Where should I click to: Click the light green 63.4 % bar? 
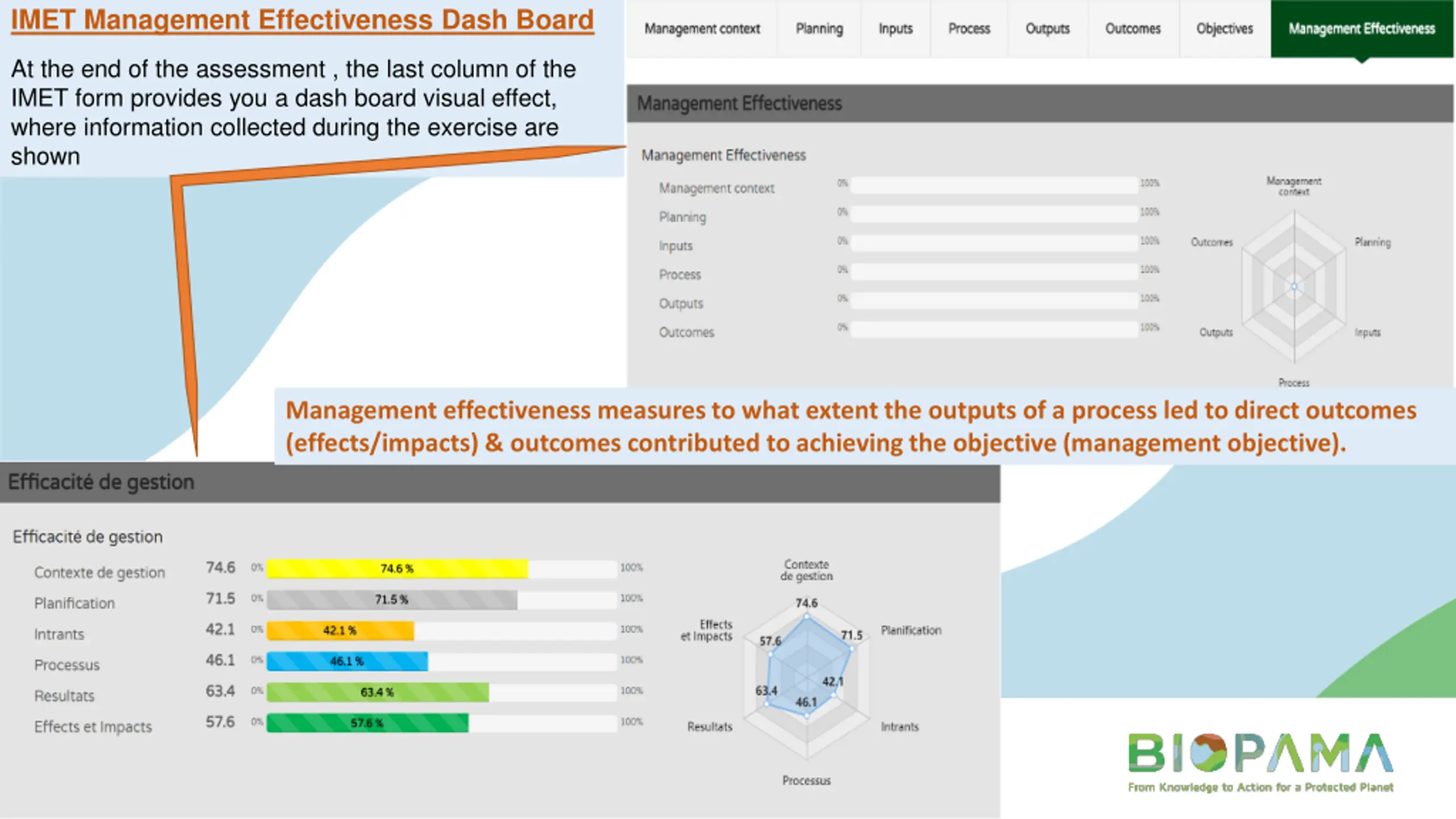coord(378,692)
